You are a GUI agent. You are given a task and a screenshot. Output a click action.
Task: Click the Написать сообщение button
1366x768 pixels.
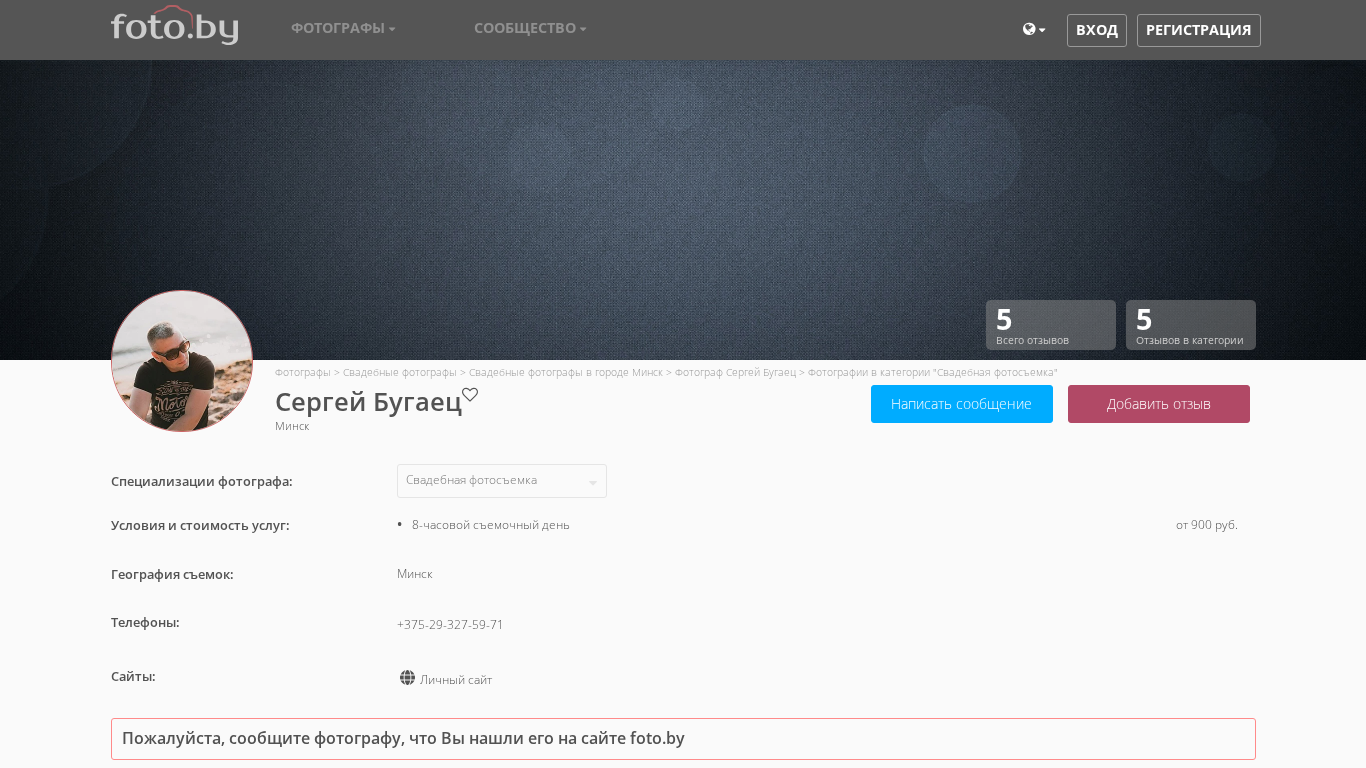pos(961,404)
